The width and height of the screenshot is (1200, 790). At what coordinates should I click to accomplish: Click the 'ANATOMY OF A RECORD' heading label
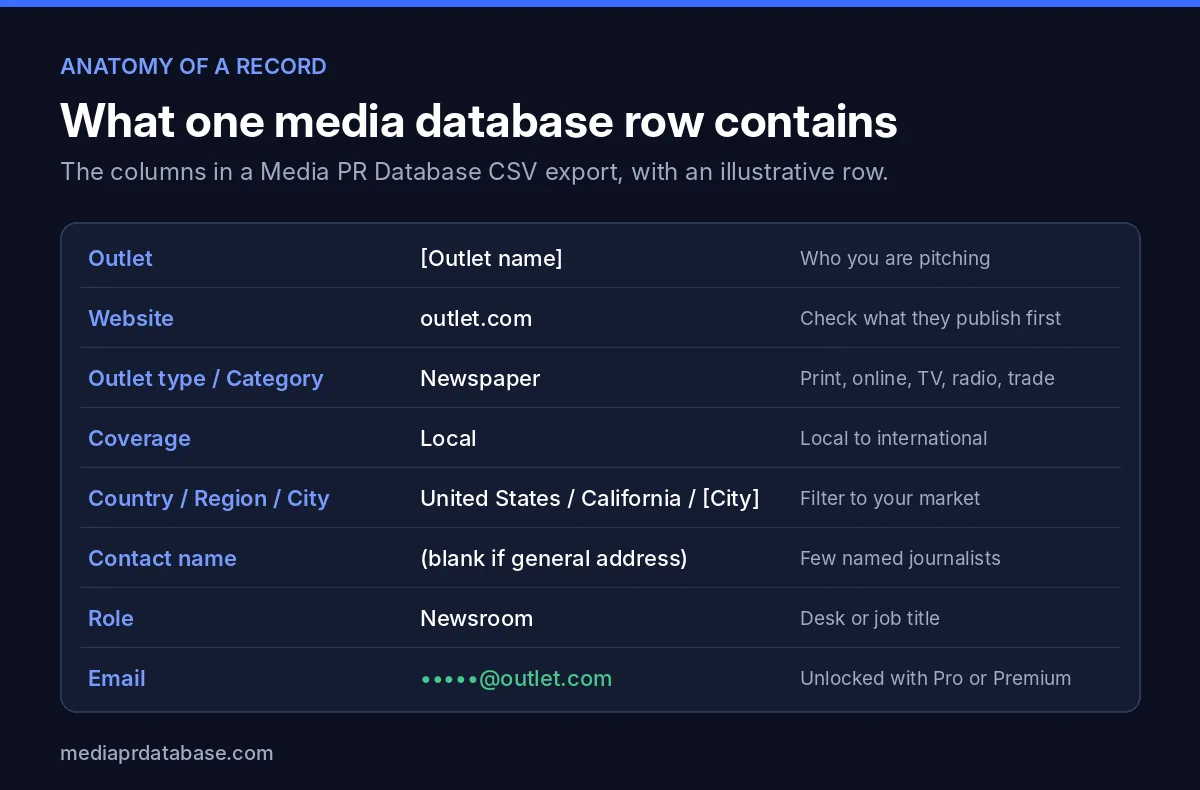(193, 67)
